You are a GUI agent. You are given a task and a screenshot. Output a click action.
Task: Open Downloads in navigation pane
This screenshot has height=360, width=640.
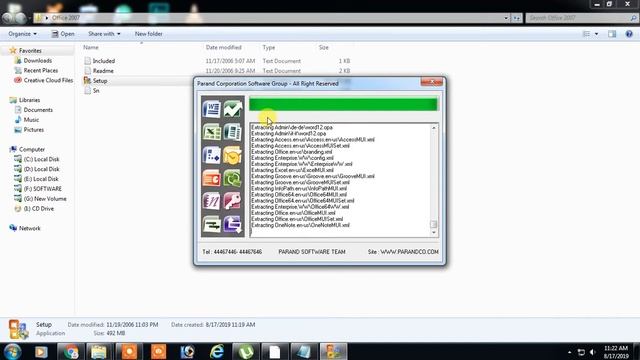pyautogui.click(x=33, y=60)
